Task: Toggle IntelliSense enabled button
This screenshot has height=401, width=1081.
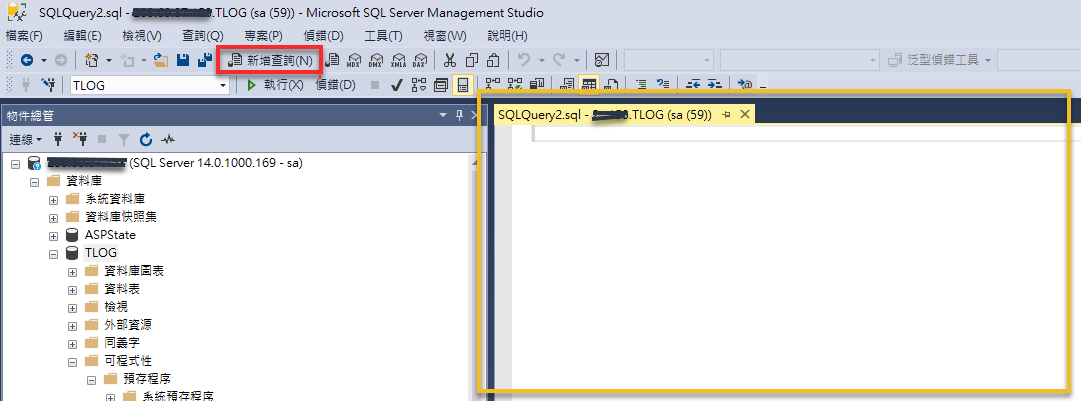Action: click(462, 85)
